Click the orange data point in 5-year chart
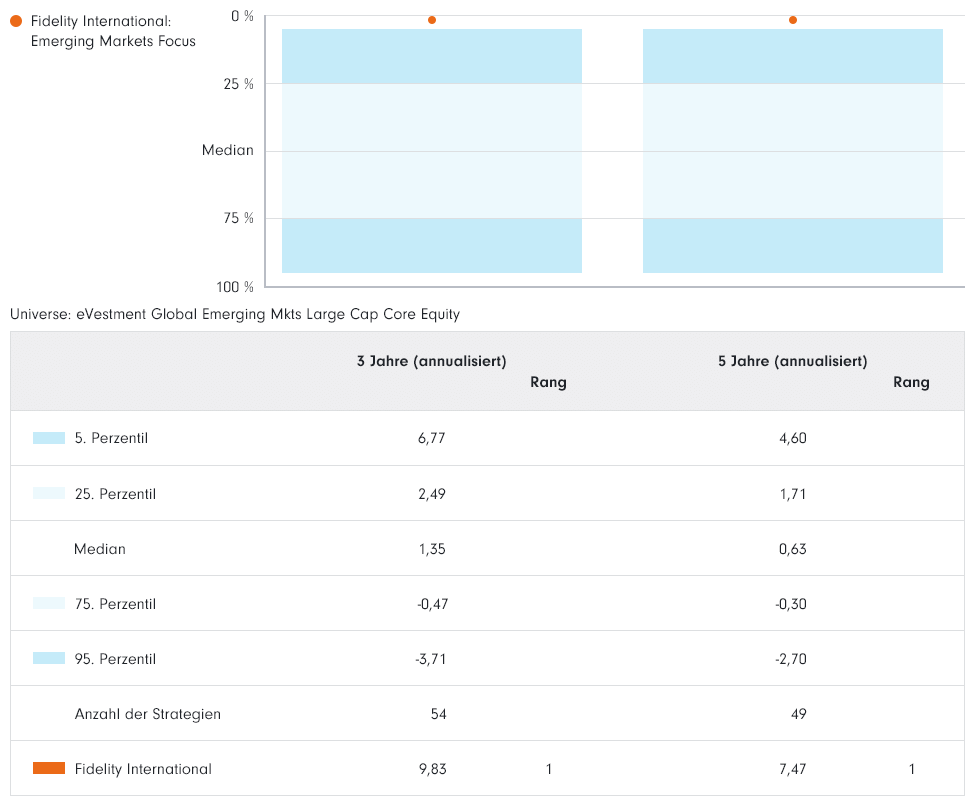 [793, 20]
